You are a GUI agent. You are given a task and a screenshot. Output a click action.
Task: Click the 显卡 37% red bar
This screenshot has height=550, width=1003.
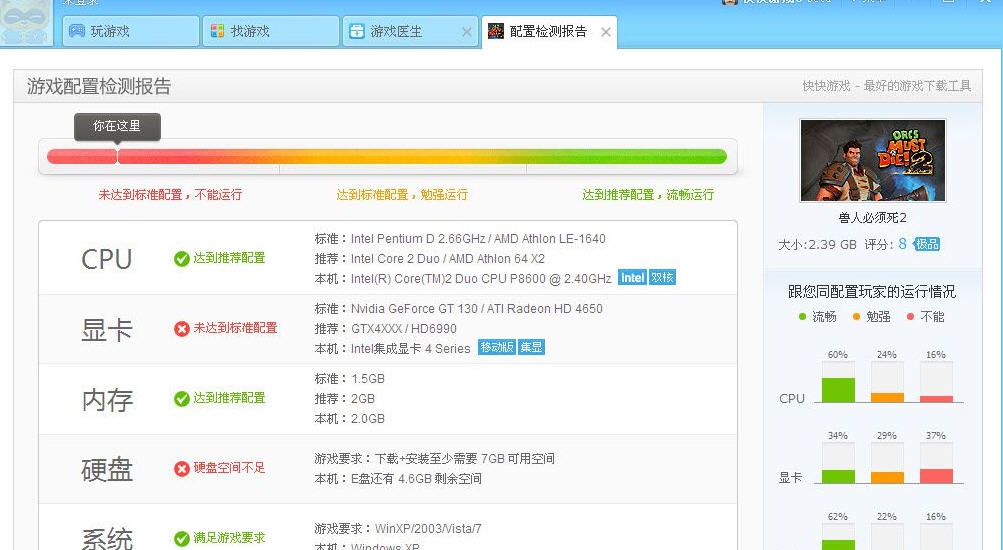(x=936, y=476)
